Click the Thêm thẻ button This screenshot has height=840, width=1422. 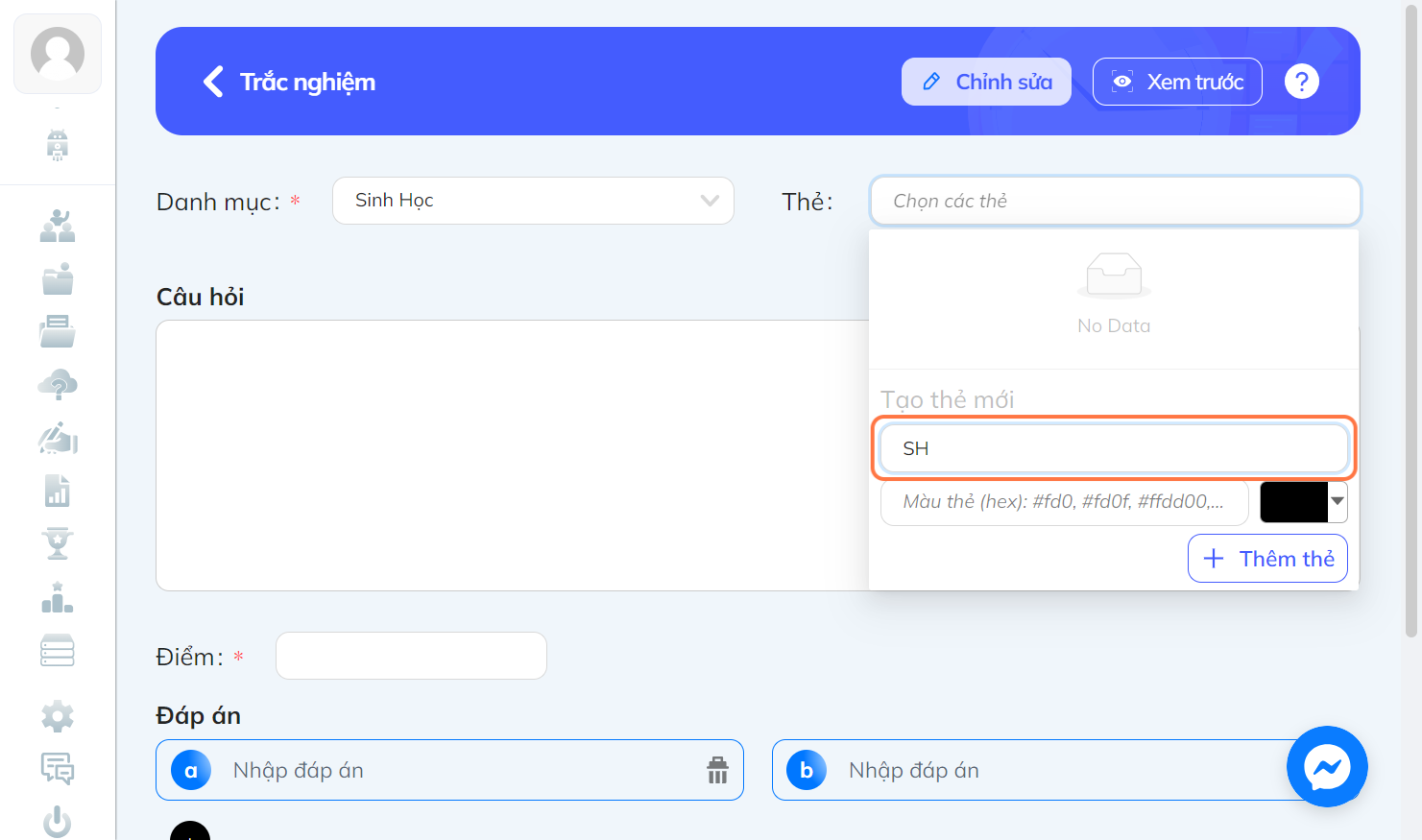[1267, 559]
